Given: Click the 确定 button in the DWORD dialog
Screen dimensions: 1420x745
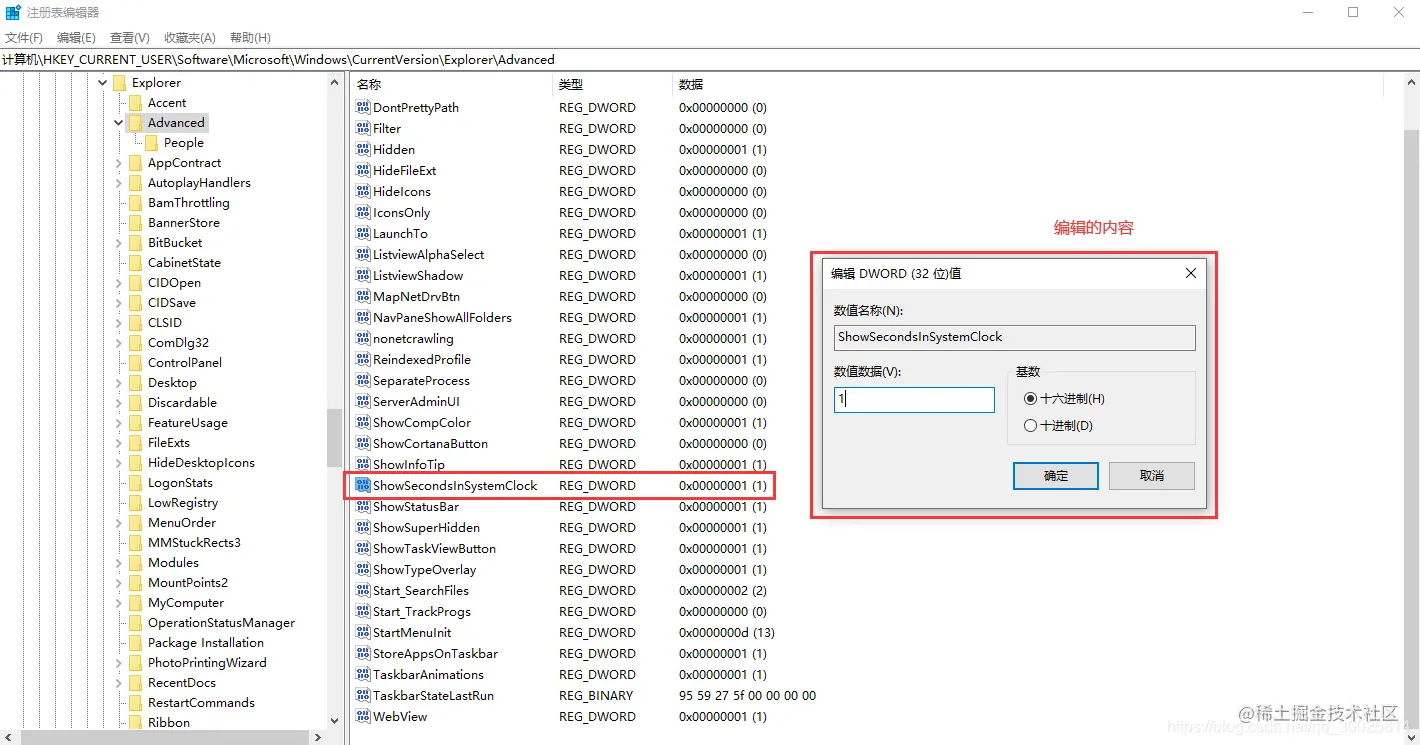Looking at the screenshot, I should coord(1056,475).
